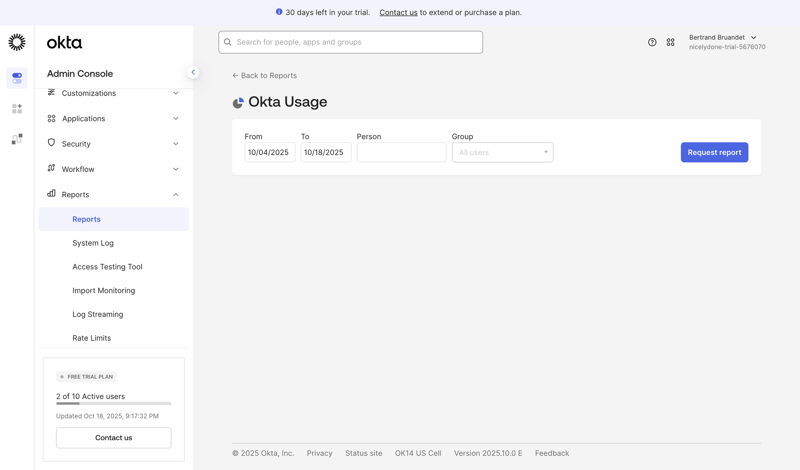The height and width of the screenshot is (470, 800).
Task: Click the search magnifier icon
Action: tap(228, 42)
